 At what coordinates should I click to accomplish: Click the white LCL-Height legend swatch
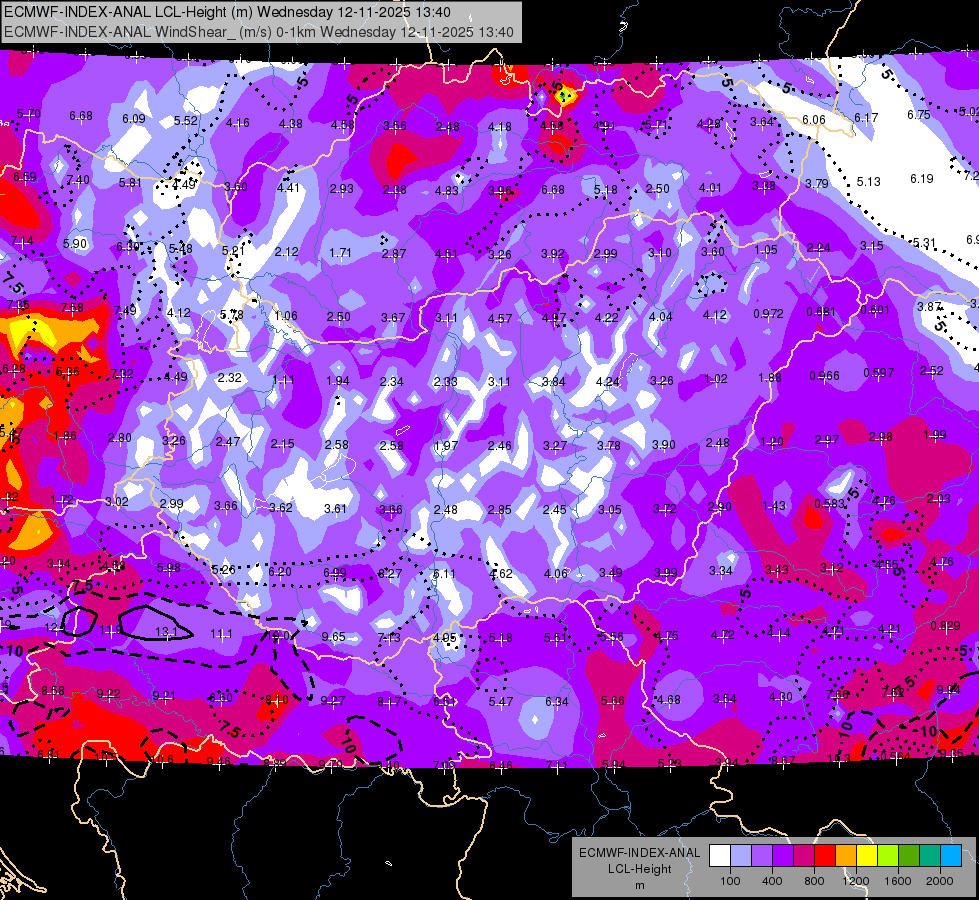click(720, 856)
